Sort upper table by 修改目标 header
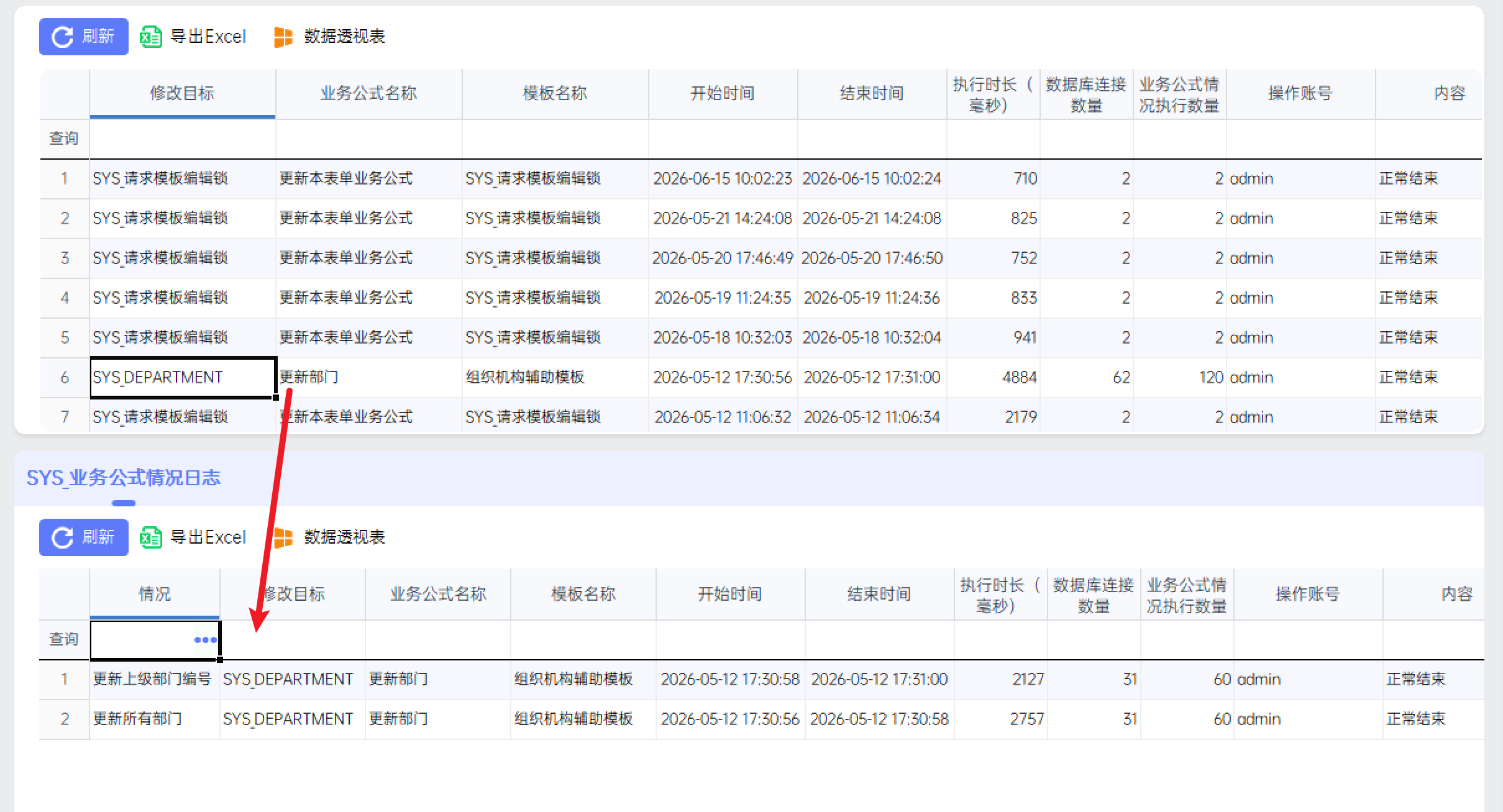This screenshot has width=1503, height=812. tap(183, 93)
